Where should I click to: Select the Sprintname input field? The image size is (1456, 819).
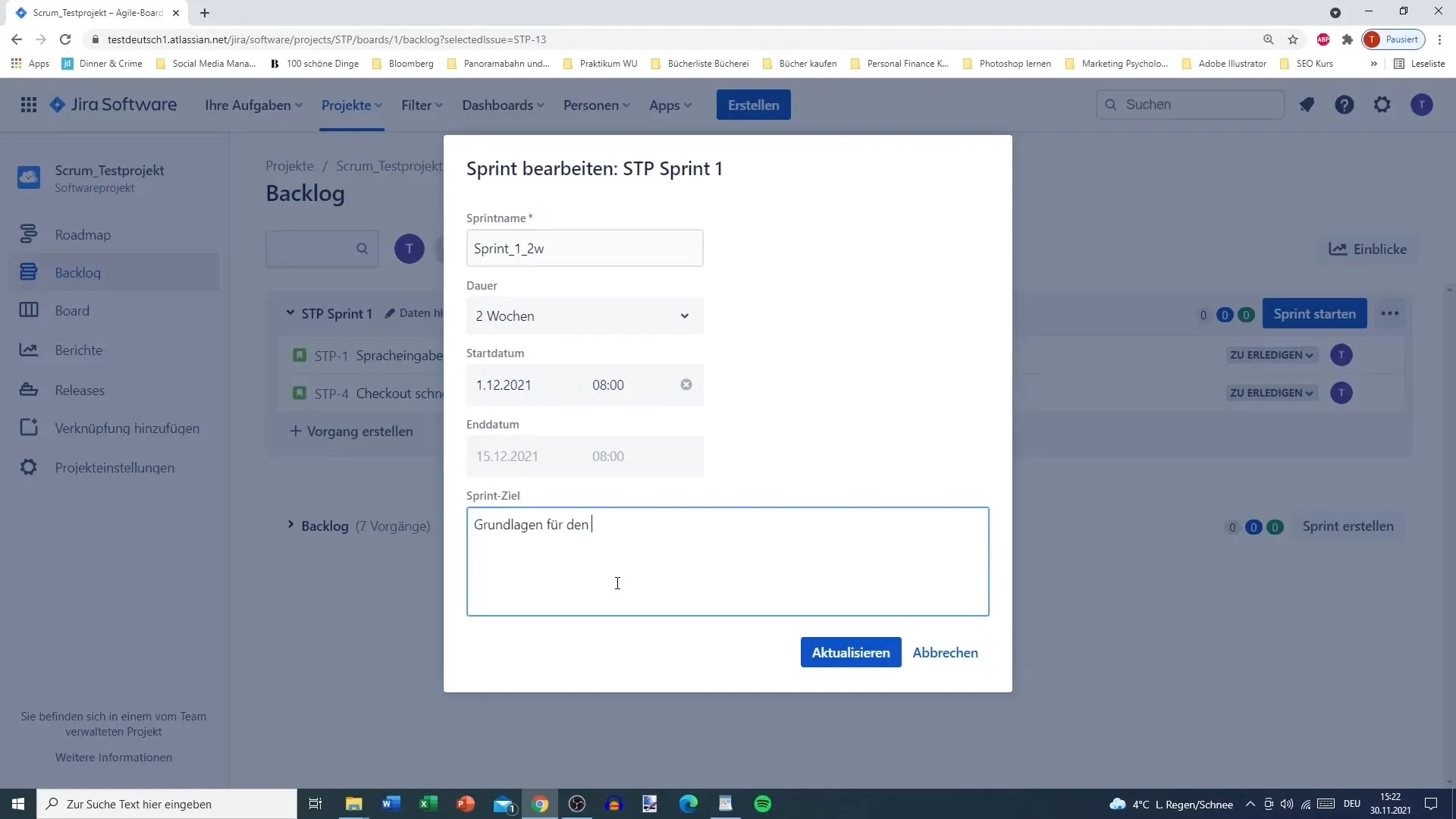pos(584,248)
